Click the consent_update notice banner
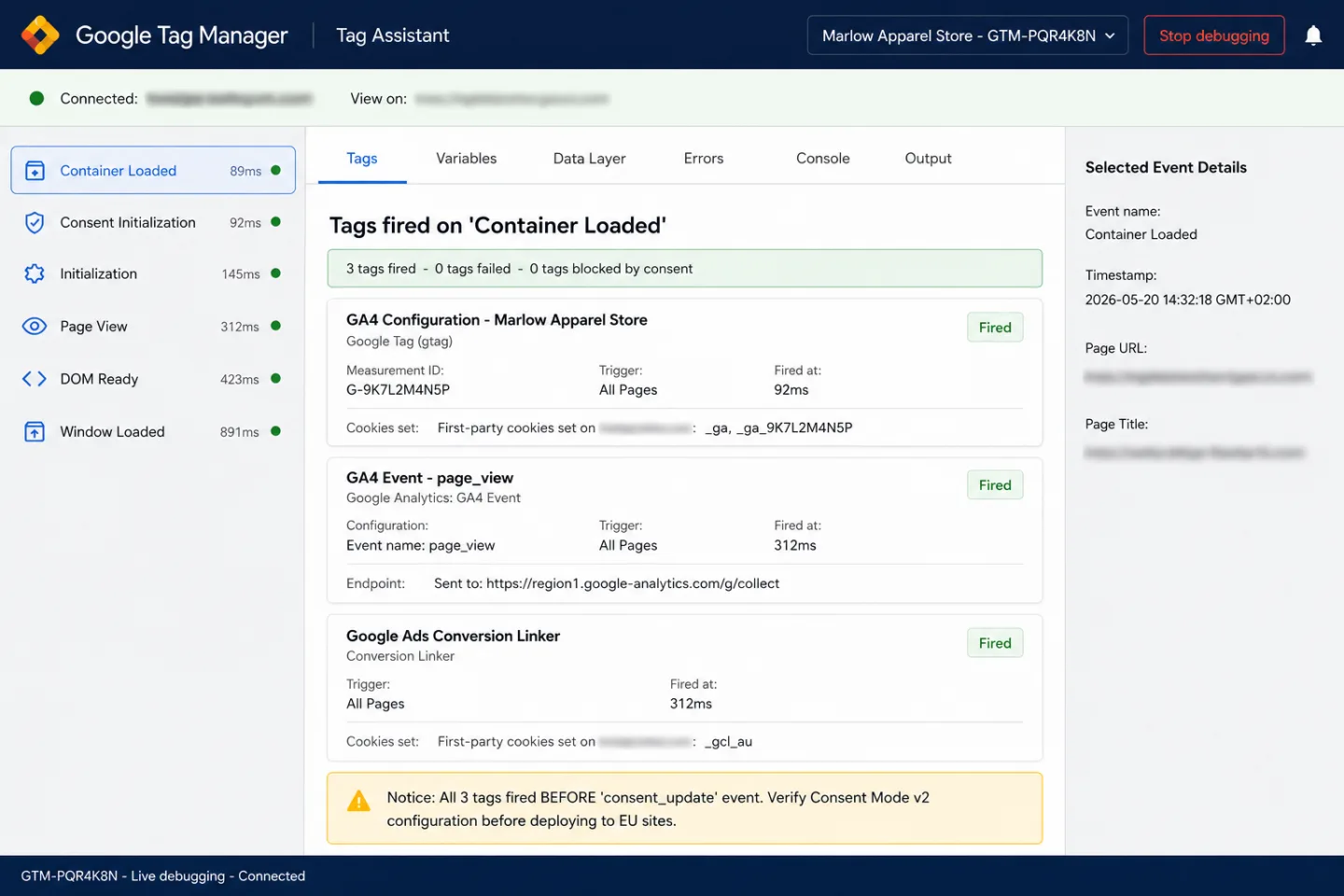Screen dimensions: 1344x896 pos(684,808)
